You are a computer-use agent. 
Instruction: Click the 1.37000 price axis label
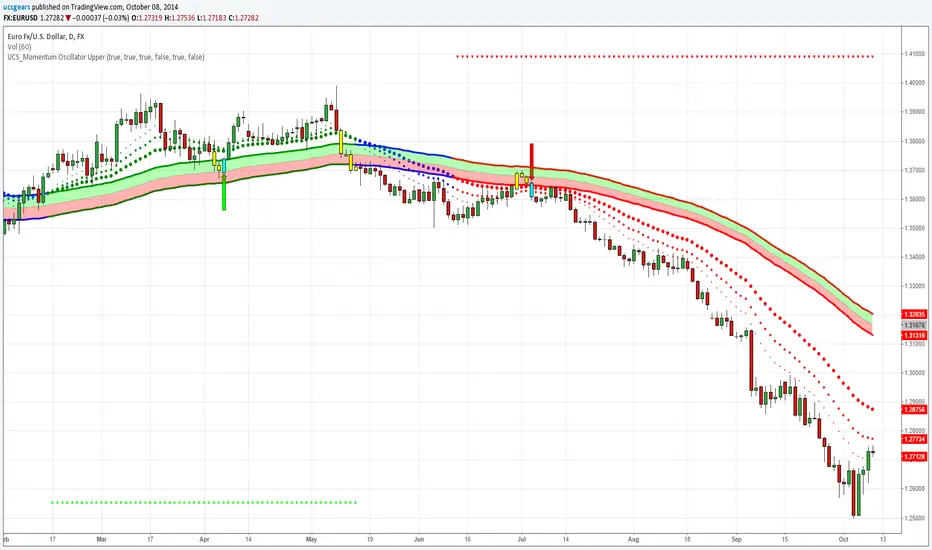tap(914, 171)
